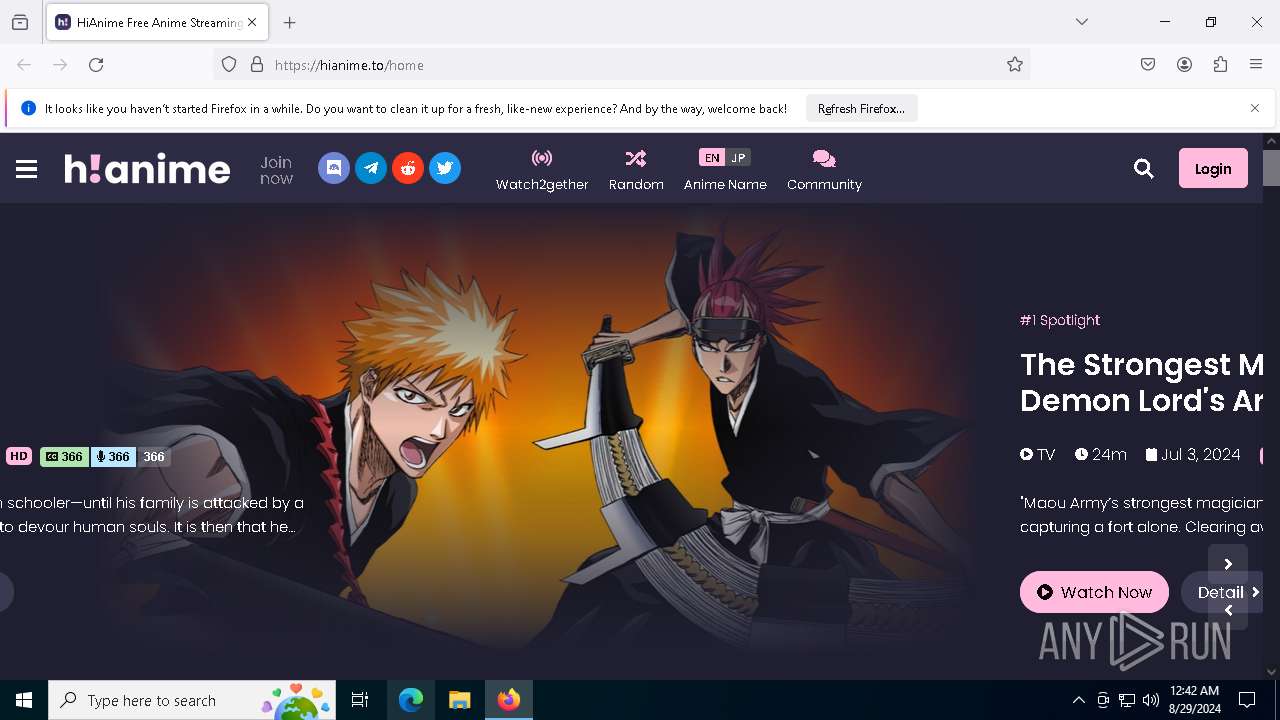Close the HiAnime tab

click(252, 22)
